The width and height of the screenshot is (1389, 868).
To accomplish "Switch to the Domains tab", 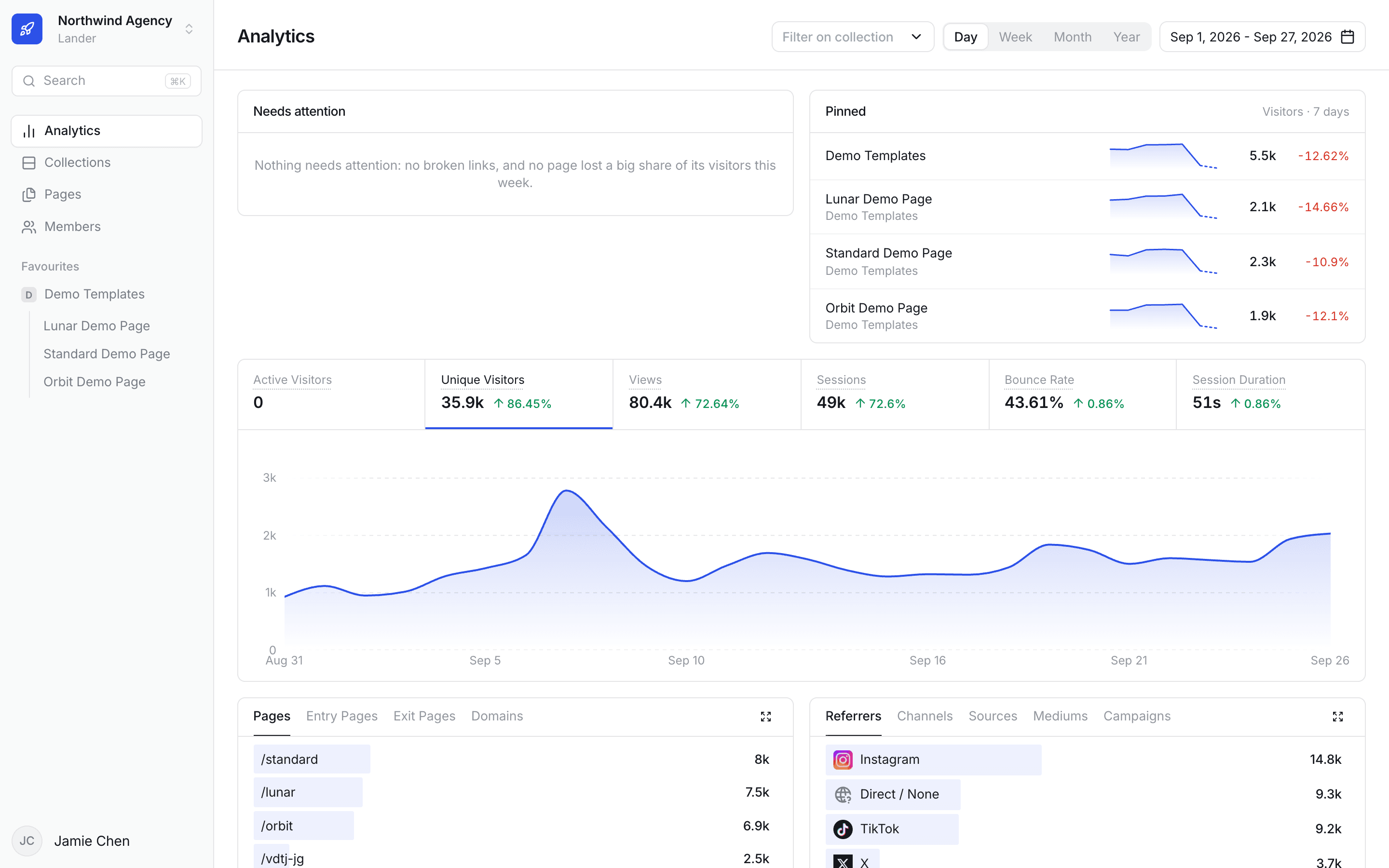I will (x=497, y=716).
